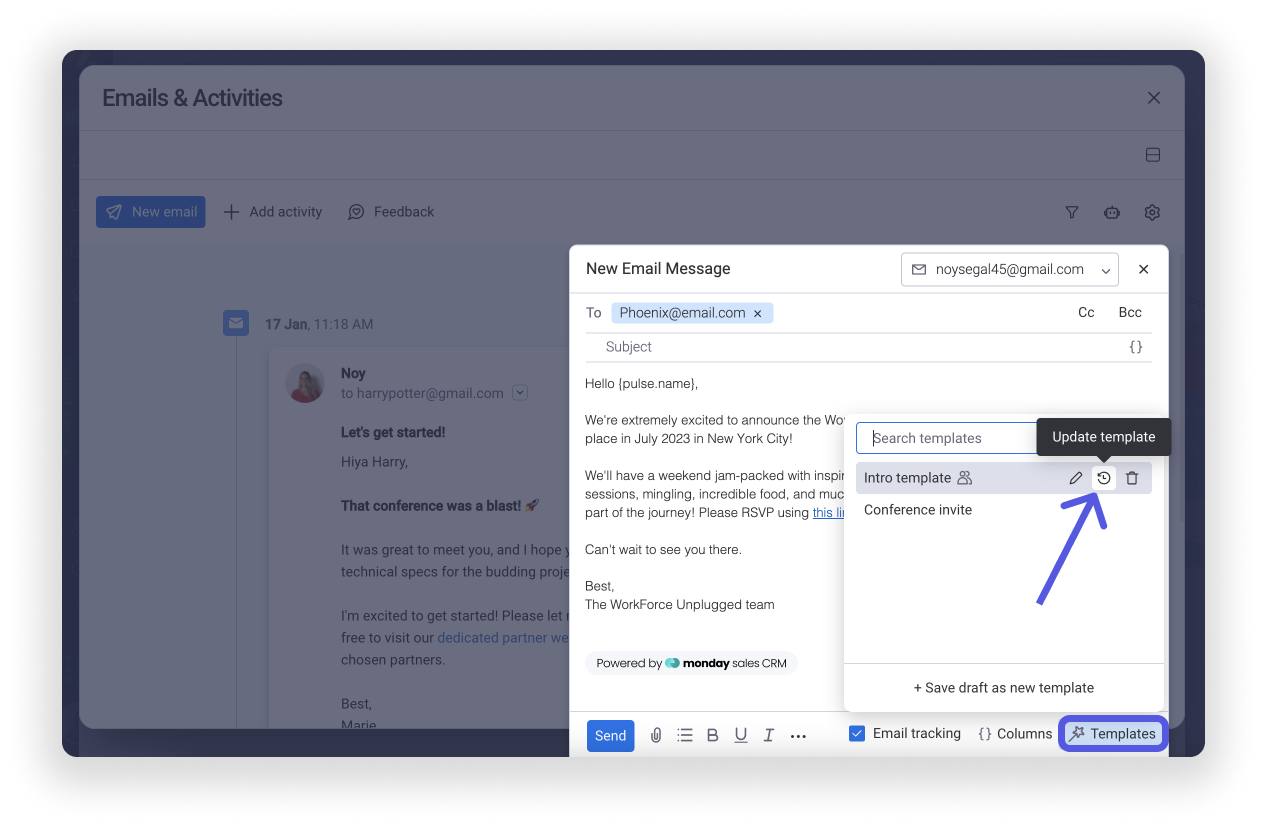The width and height of the screenshot is (1263, 827).
Task: Open the Templates menu
Action: pyautogui.click(x=1112, y=733)
